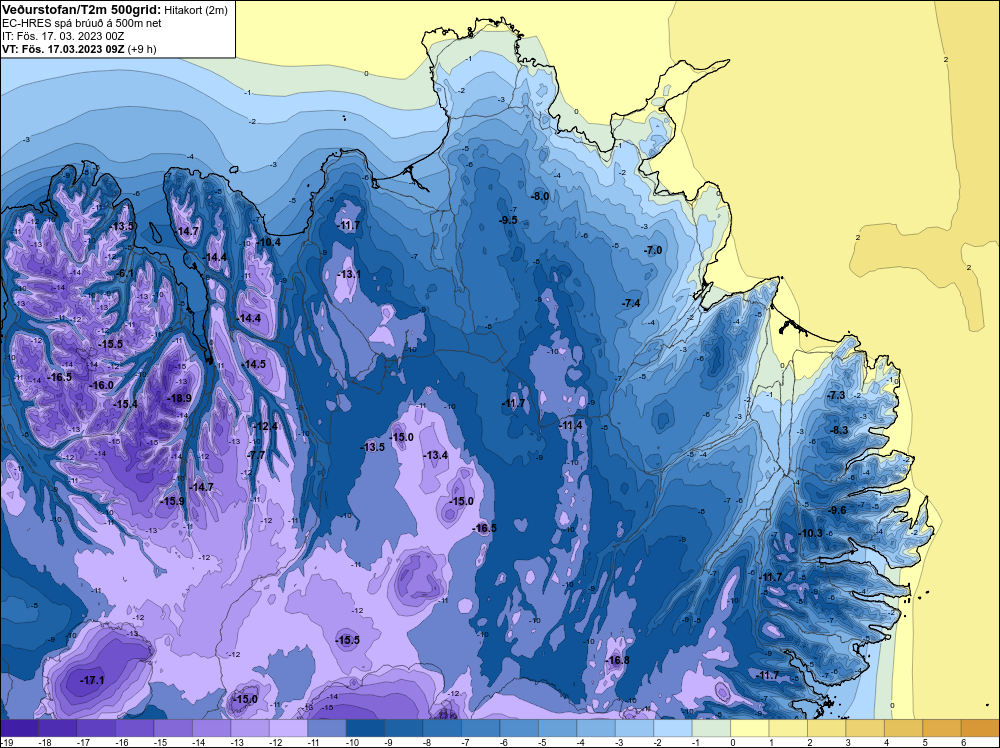Click the -9.5 temperature value

508,220
